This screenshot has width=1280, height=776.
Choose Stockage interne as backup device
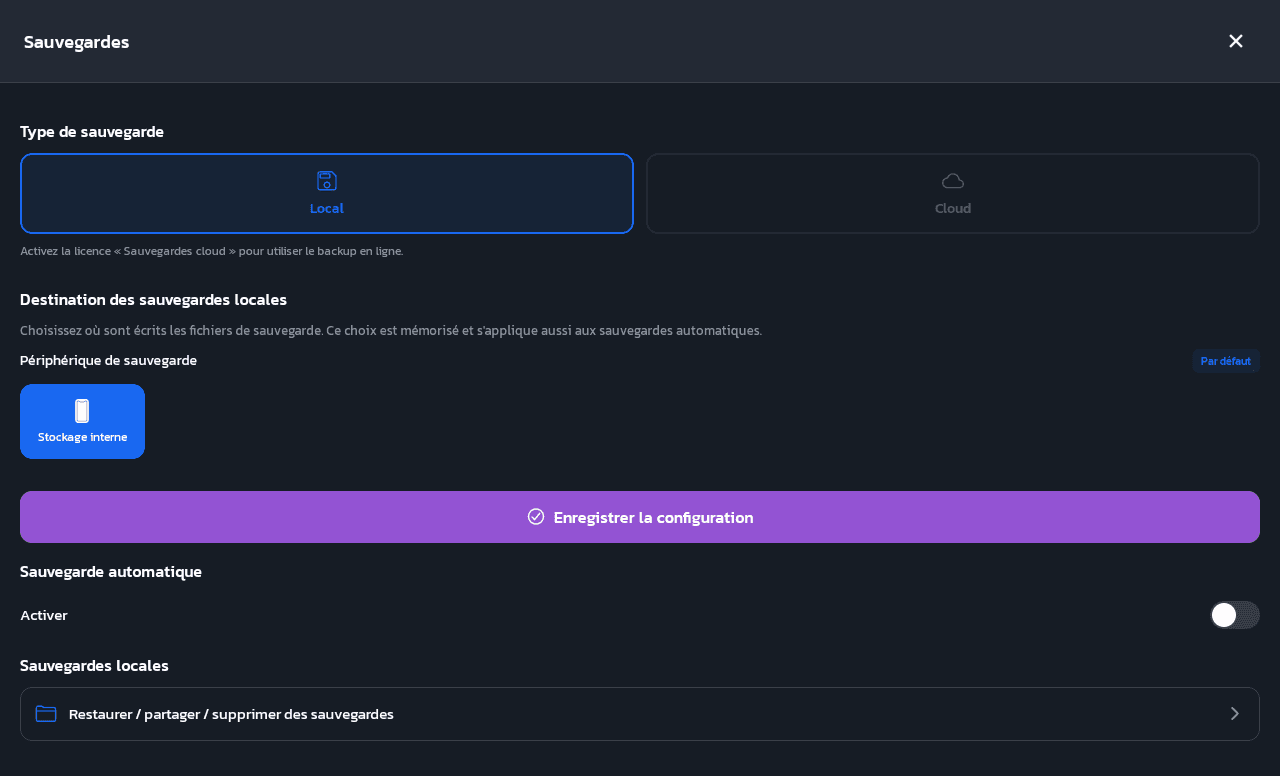pyautogui.click(x=82, y=421)
